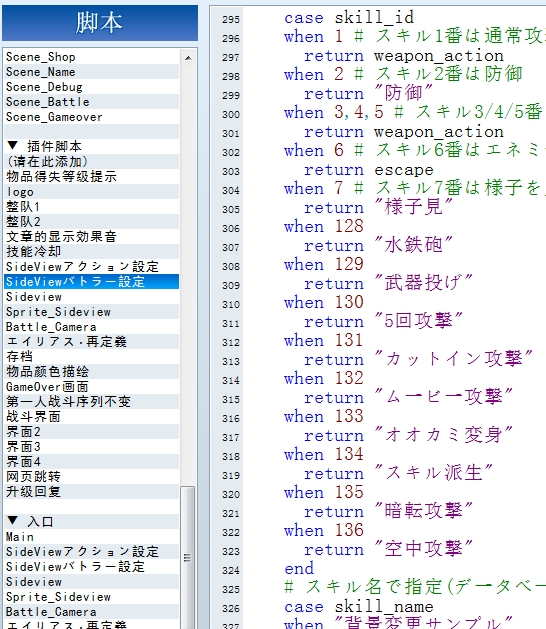Screen dimensions: 546x629
Task: Open GameOver画面 script
Action: 91,387
